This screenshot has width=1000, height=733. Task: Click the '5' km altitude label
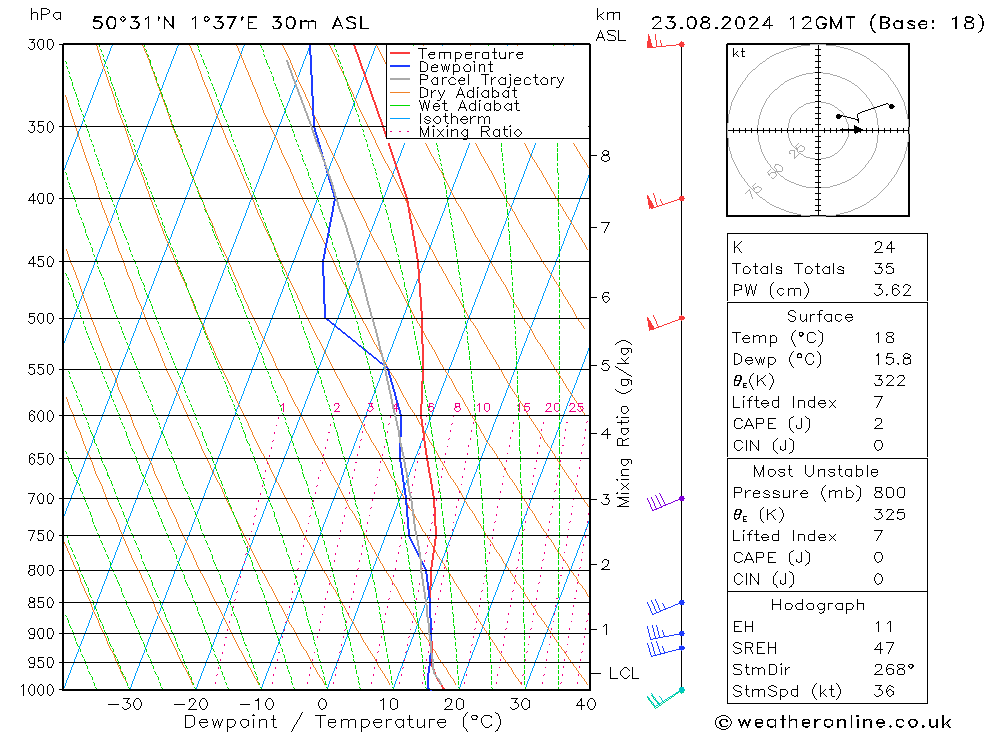605,366
